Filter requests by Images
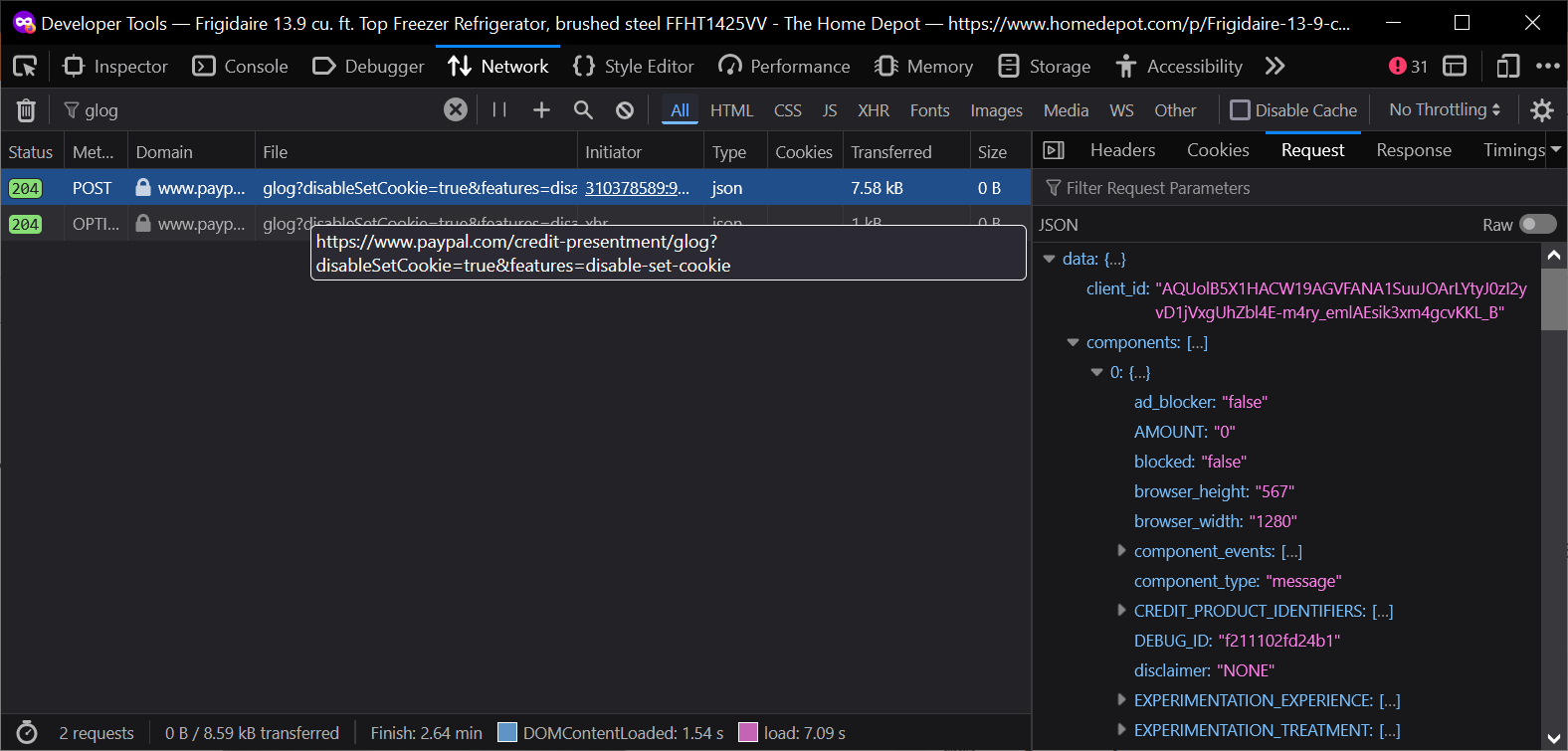This screenshot has width=1568, height=751. coord(996,110)
